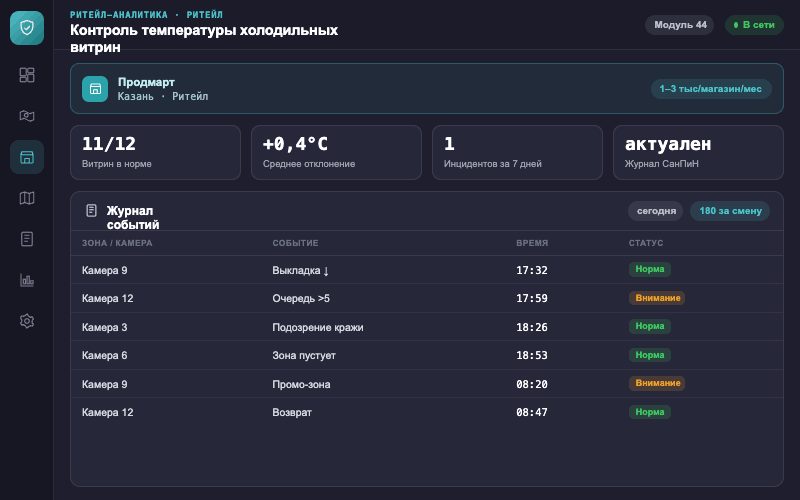Click the Камера 6 row label
This screenshot has width=800, height=500.
tap(104, 356)
